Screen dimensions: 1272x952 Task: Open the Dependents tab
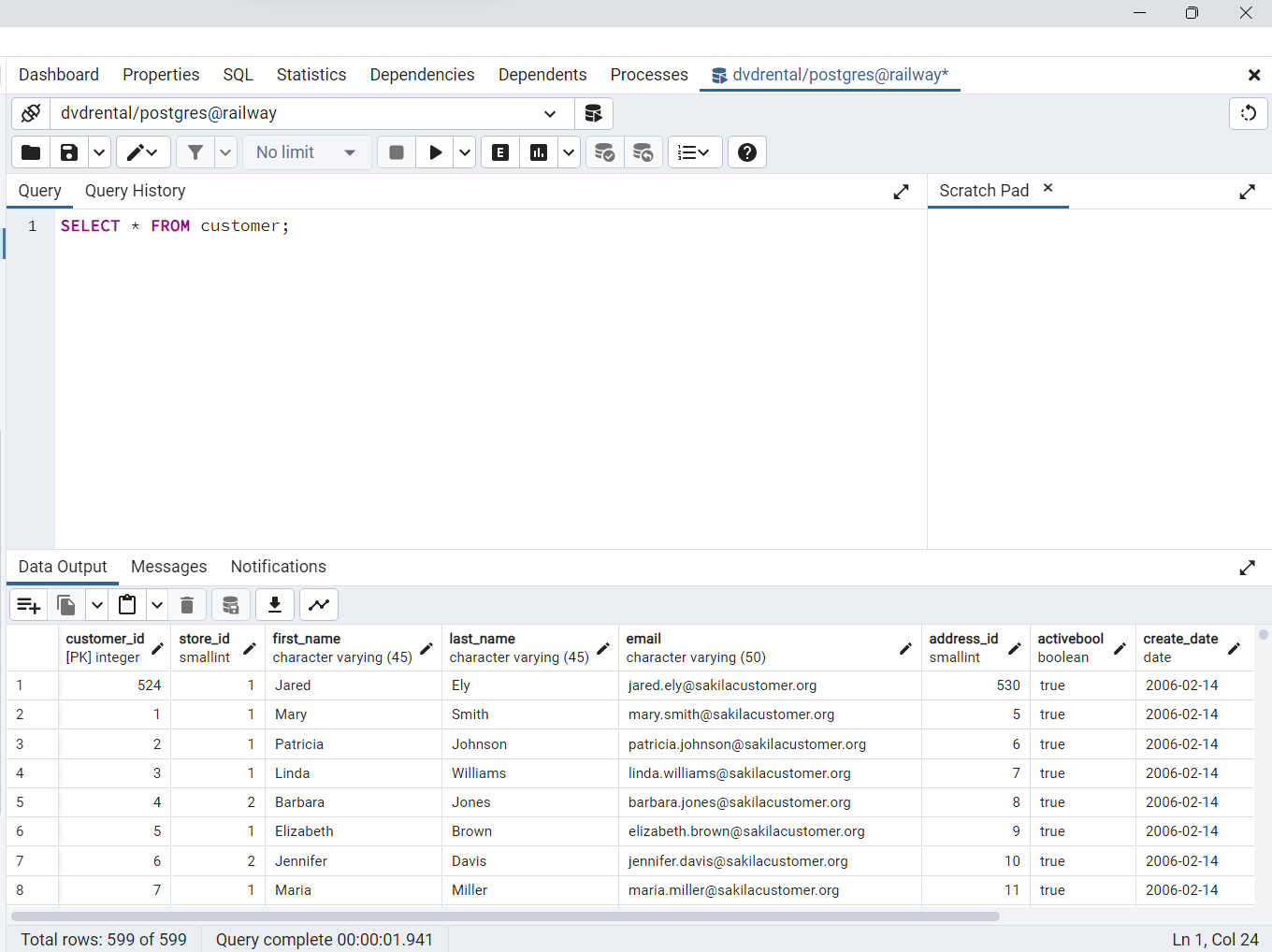pyautogui.click(x=542, y=75)
